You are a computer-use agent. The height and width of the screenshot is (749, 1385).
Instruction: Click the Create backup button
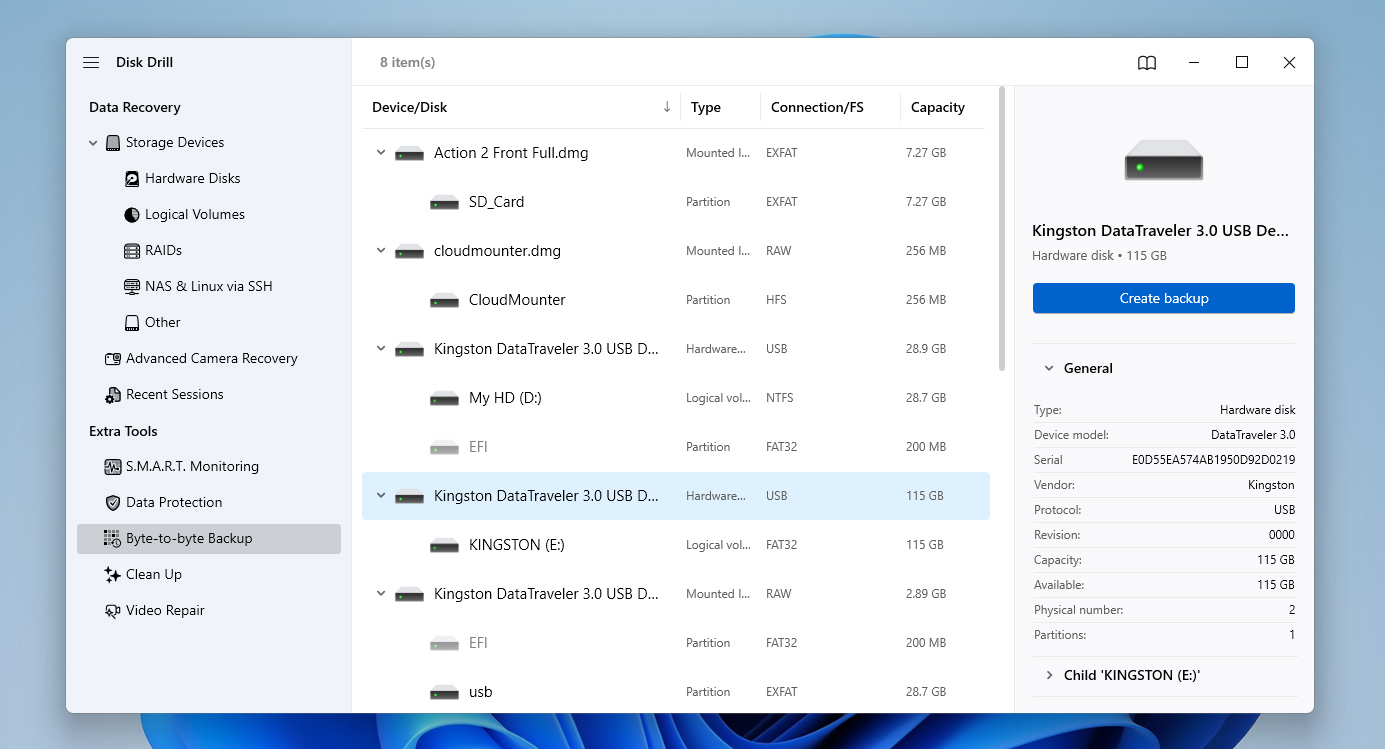click(1163, 297)
